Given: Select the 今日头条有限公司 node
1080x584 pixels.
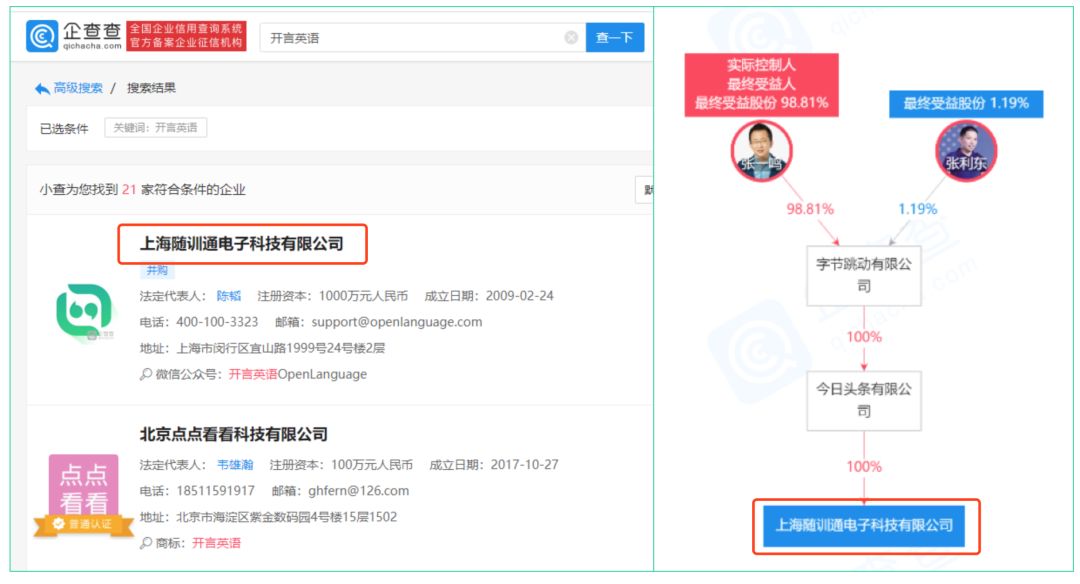Looking at the screenshot, I should tap(864, 401).
